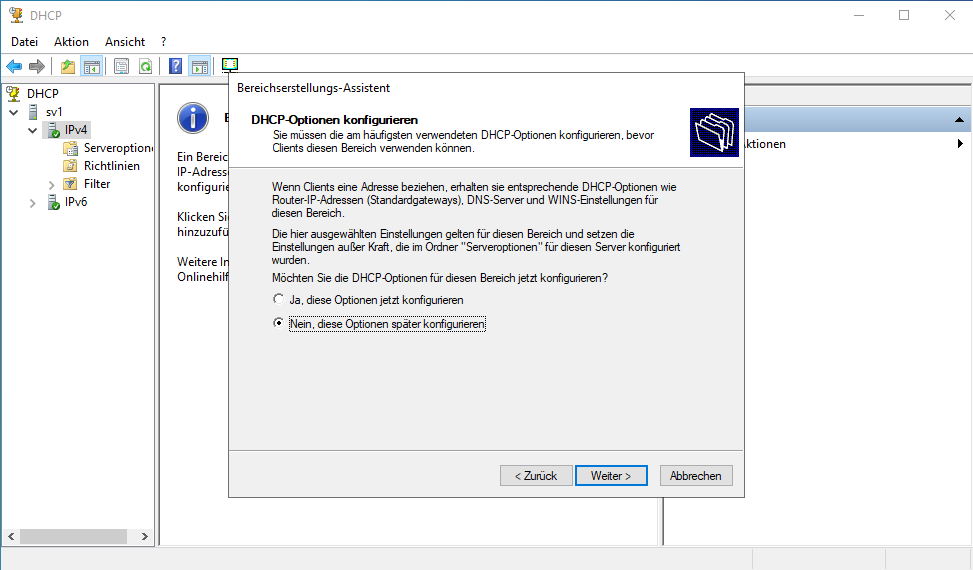
Task: Open the 'Weitere Aktionen' submenu arrow
Action: click(x=960, y=144)
